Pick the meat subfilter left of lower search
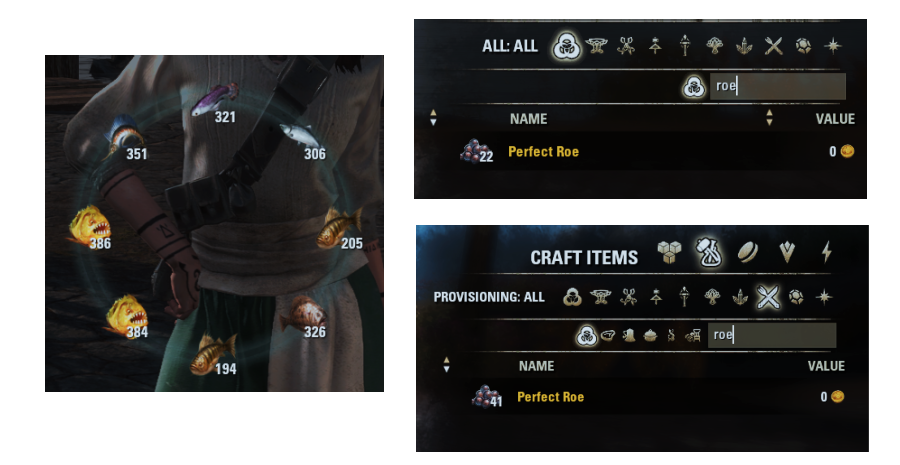 607,335
